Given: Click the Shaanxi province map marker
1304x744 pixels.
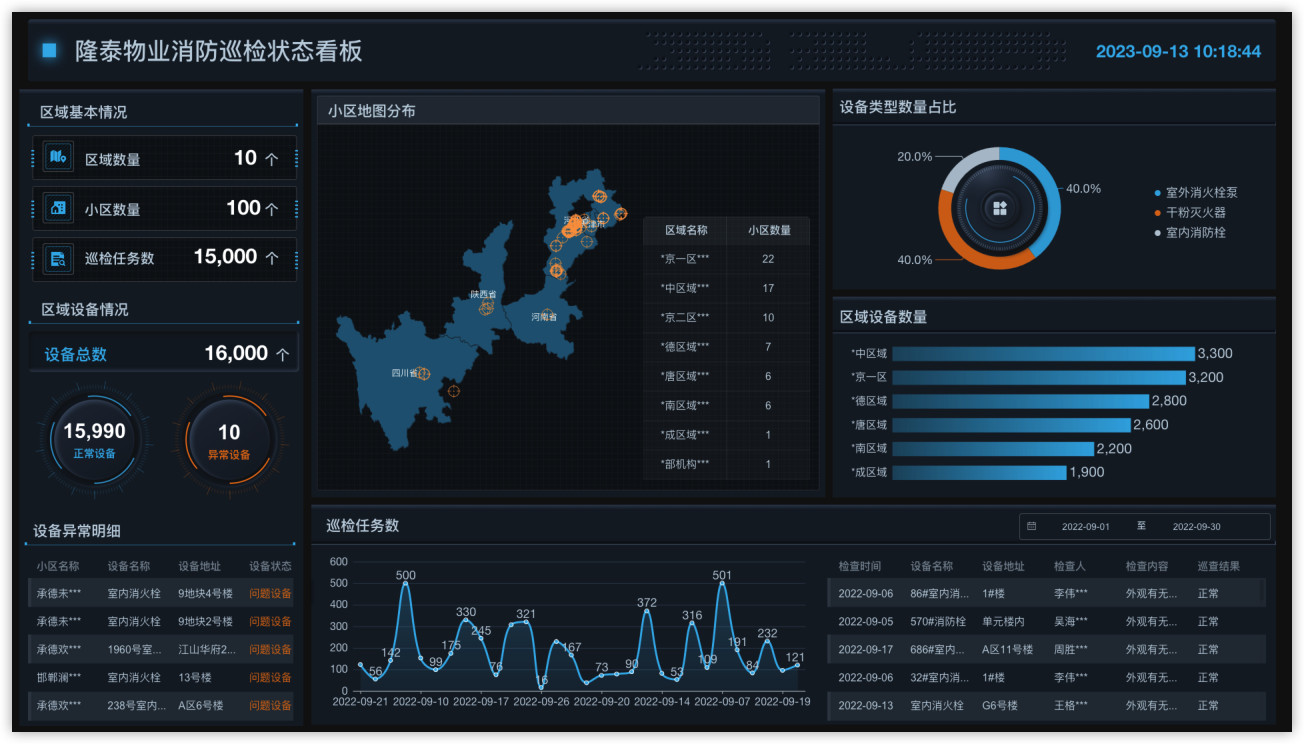Looking at the screenshot, I should tap(487, 307).
